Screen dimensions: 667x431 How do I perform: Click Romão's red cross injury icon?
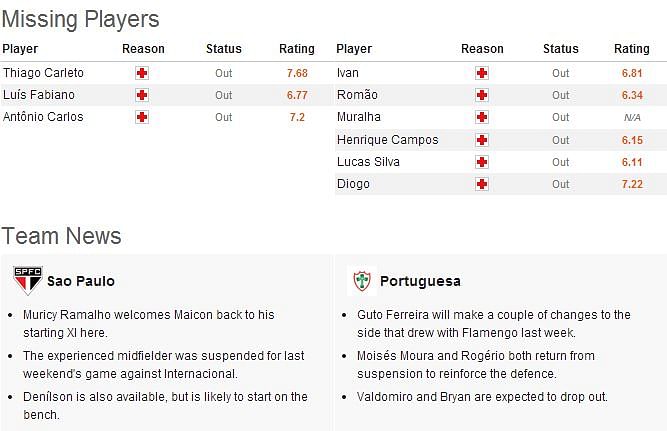482,95
